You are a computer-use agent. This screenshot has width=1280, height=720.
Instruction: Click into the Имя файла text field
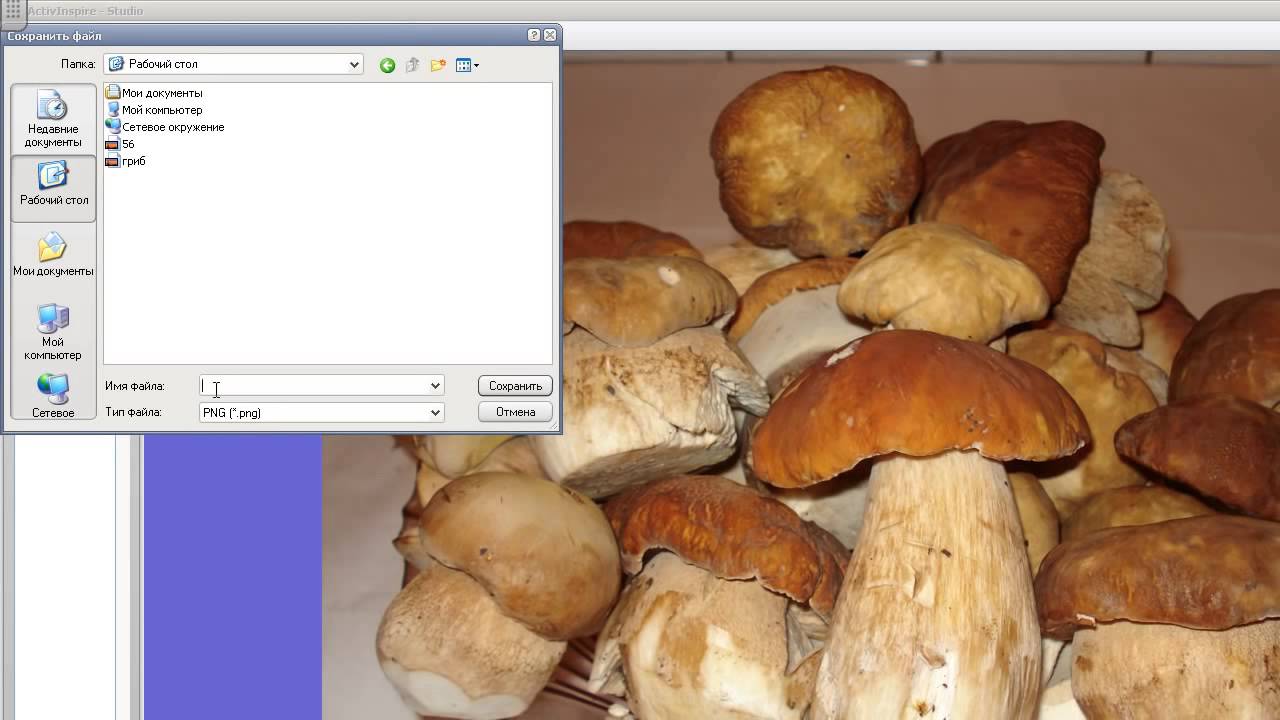click(313, 386)
